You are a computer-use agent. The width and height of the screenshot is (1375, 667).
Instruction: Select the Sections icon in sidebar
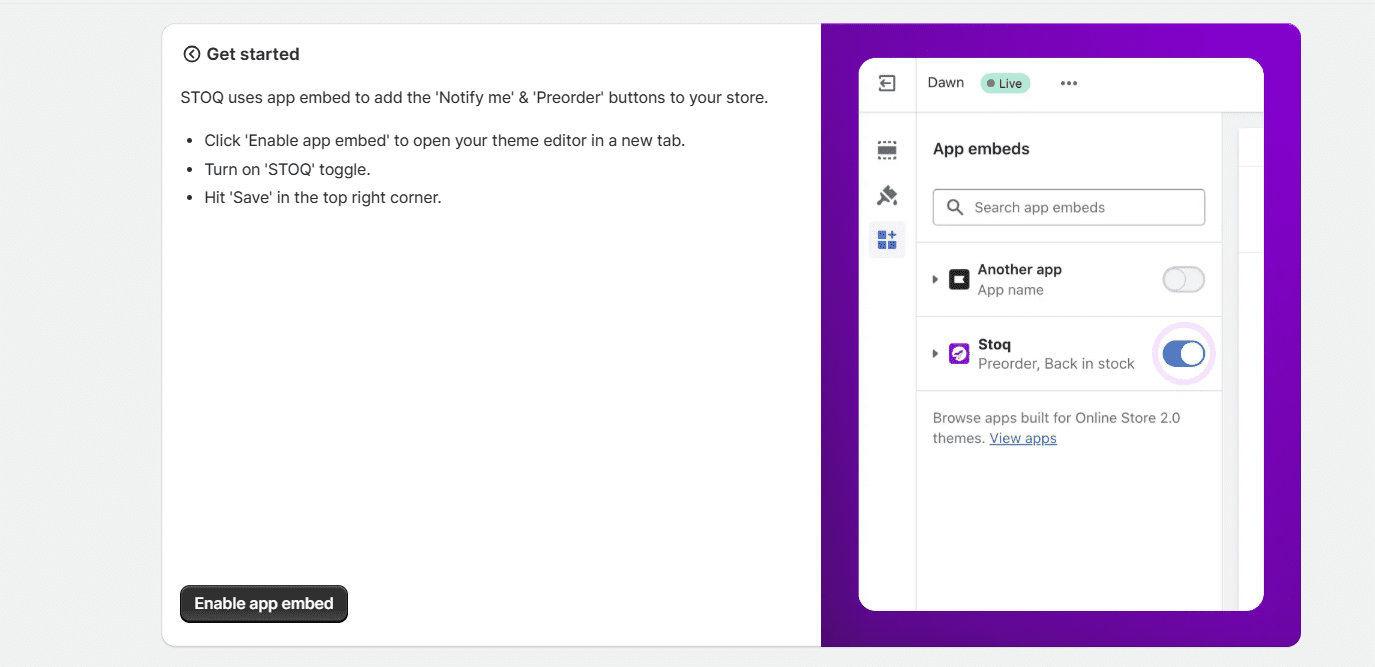click(x=887, y=150)
